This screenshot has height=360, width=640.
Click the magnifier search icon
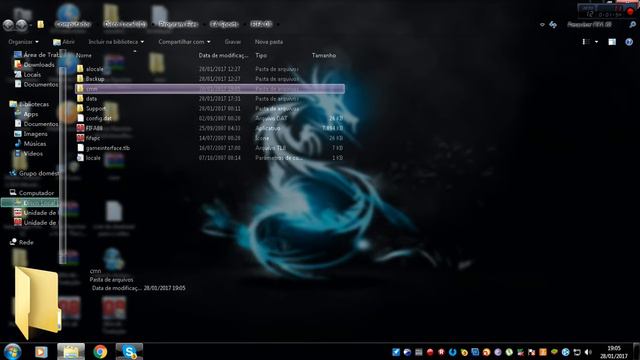coord(632,25)
